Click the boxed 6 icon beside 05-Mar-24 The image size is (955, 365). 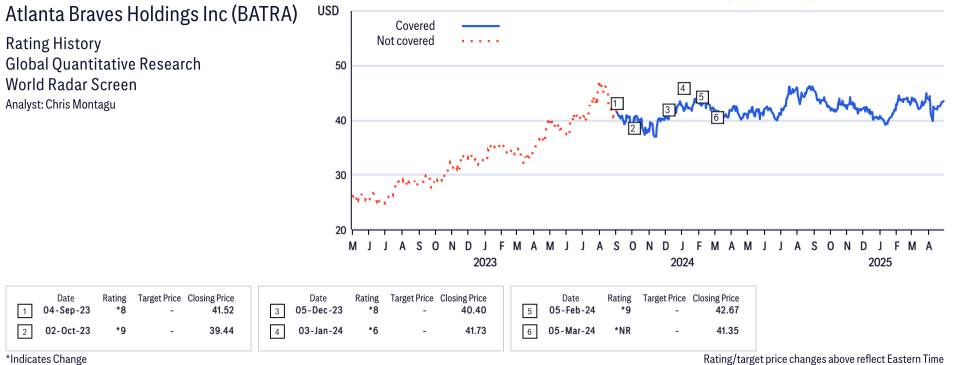point(528,331)
